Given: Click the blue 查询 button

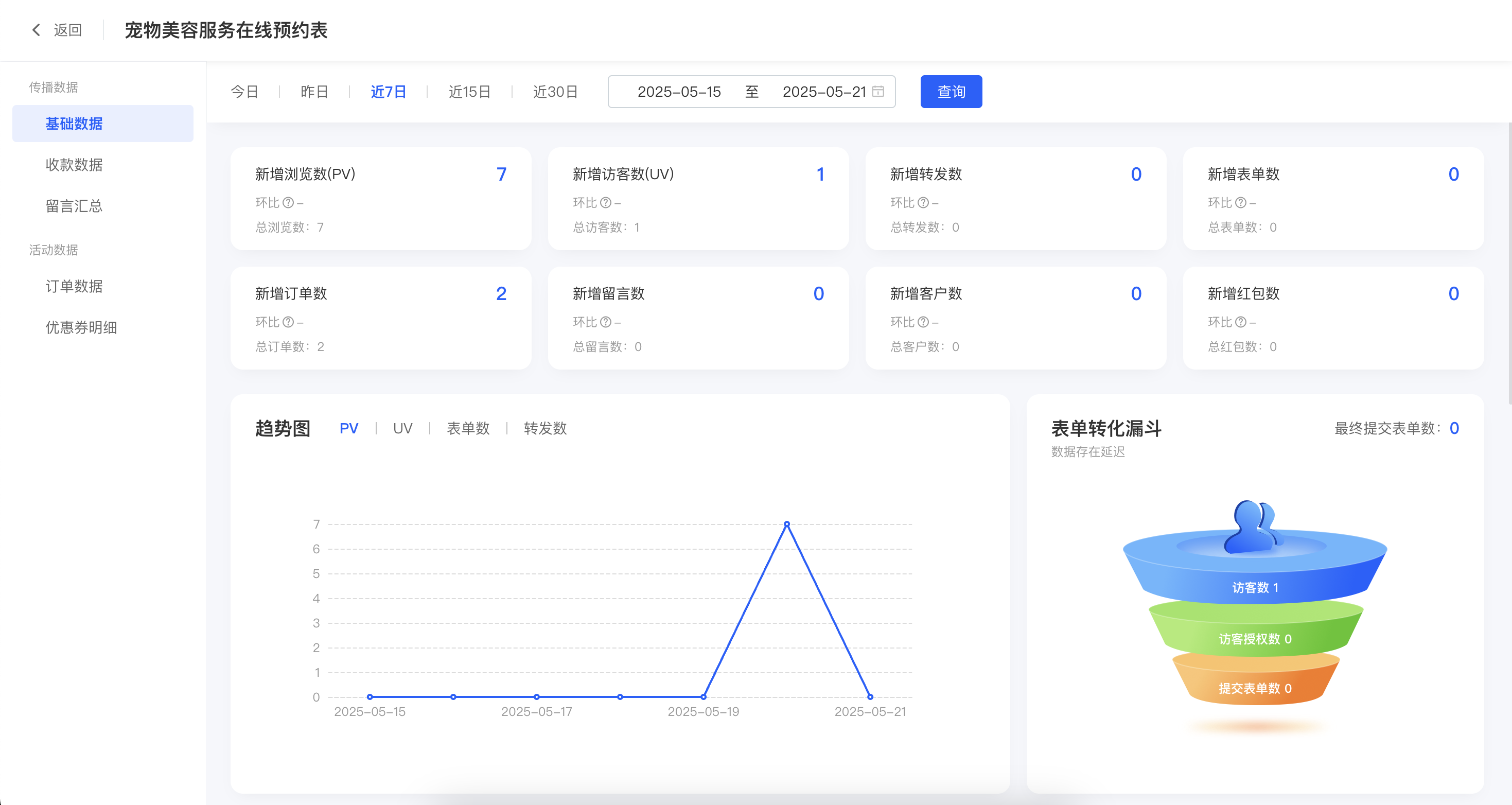Looking at the screenshot, I should (x=951, y=92).
